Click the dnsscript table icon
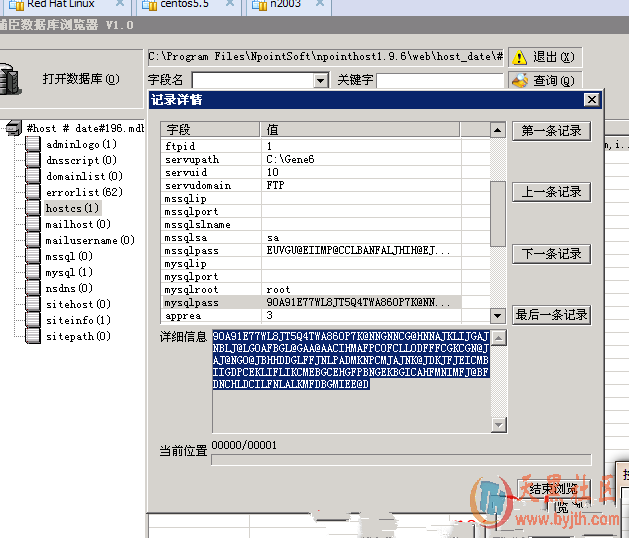Viewport: 629px width, 538px height. [34, 161]
